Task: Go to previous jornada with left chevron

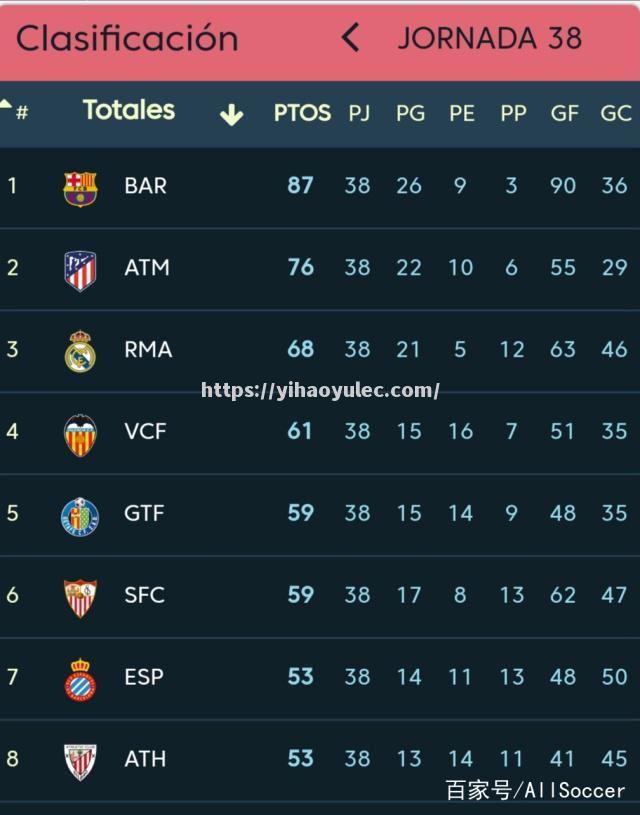Action: click(x=350, y=38)
